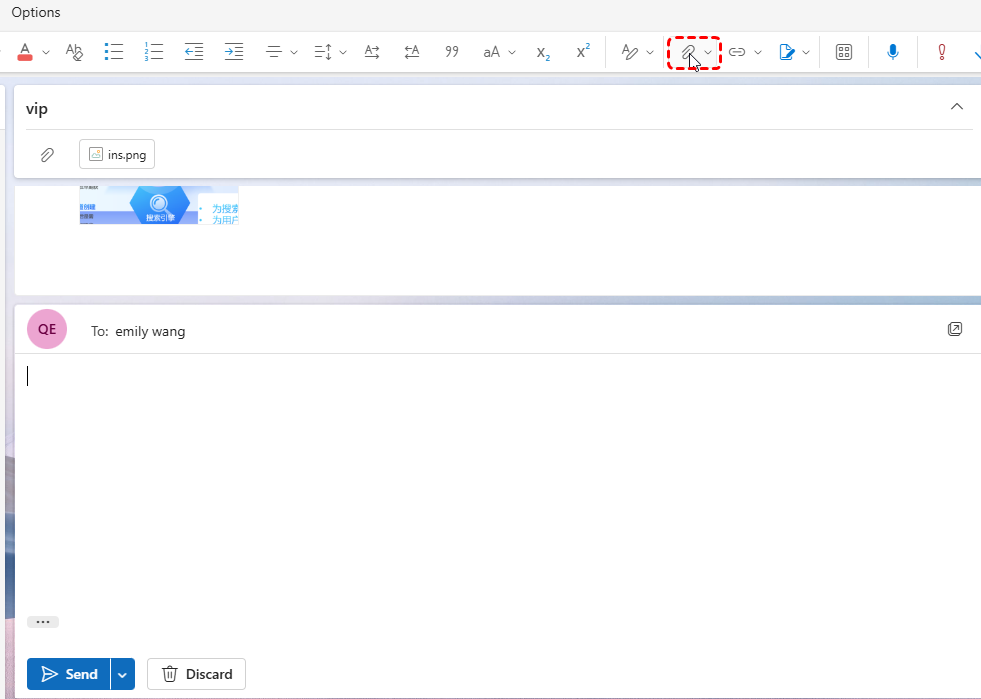Open the Options ribbon tab

click(36, 13)
